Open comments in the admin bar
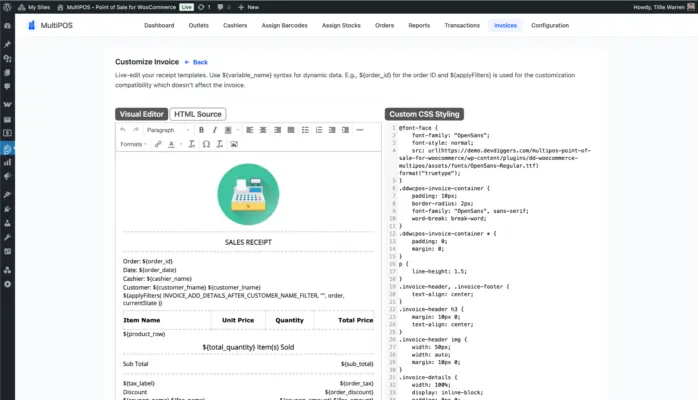Image resolution: width=698 pixels, height=400 pixels. coord(224,7)
